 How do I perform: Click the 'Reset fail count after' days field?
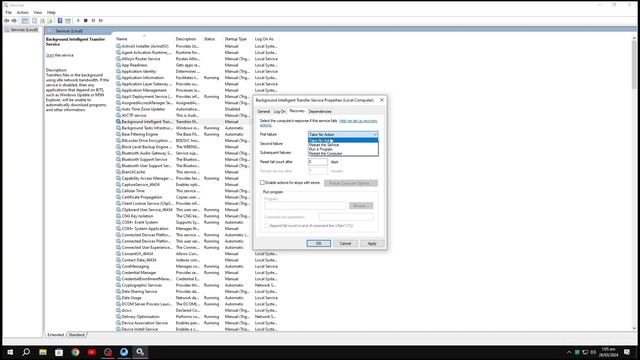[318, 162]
